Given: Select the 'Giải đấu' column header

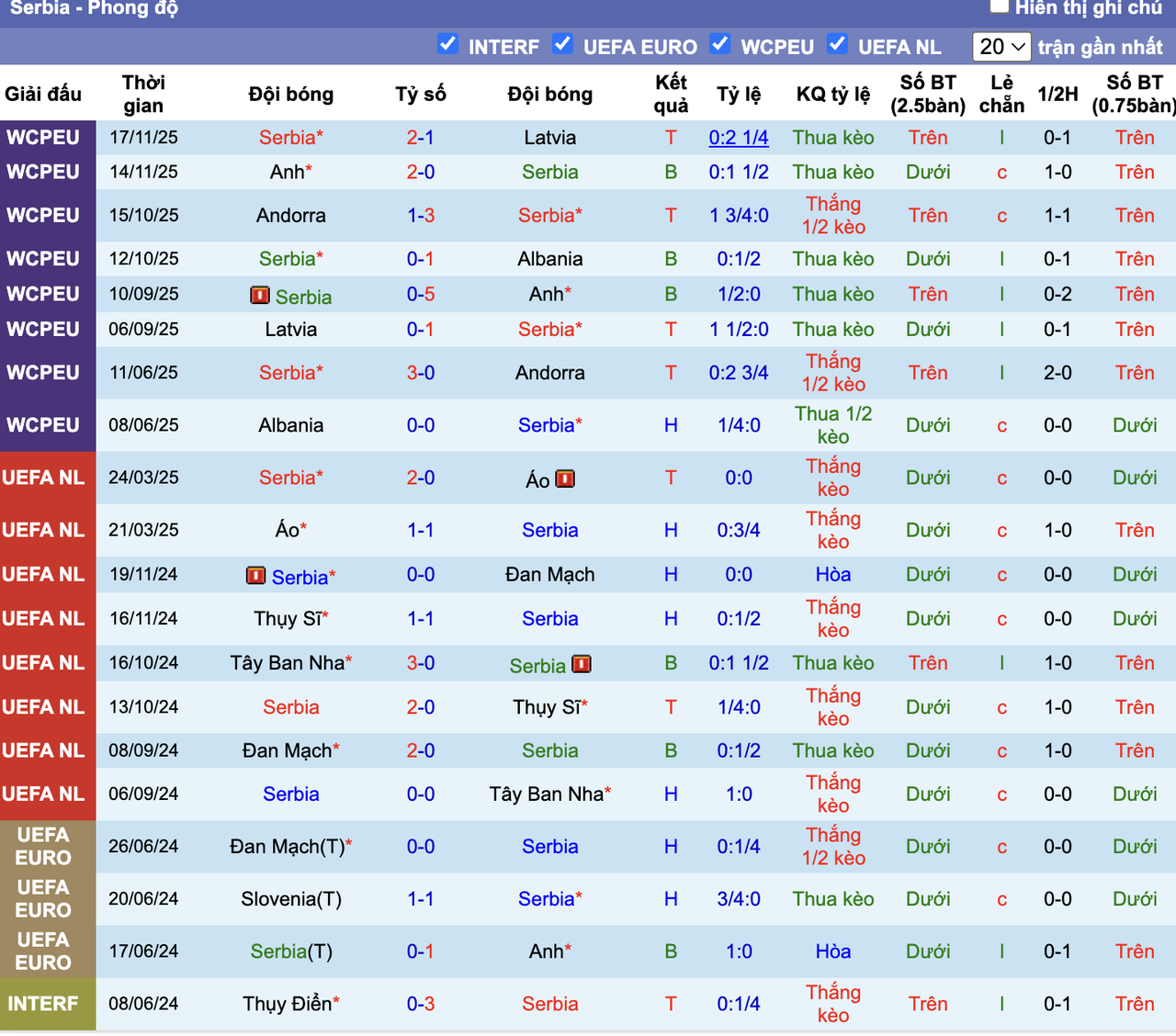Looking at the screenshot, I should tap(43, 94).
